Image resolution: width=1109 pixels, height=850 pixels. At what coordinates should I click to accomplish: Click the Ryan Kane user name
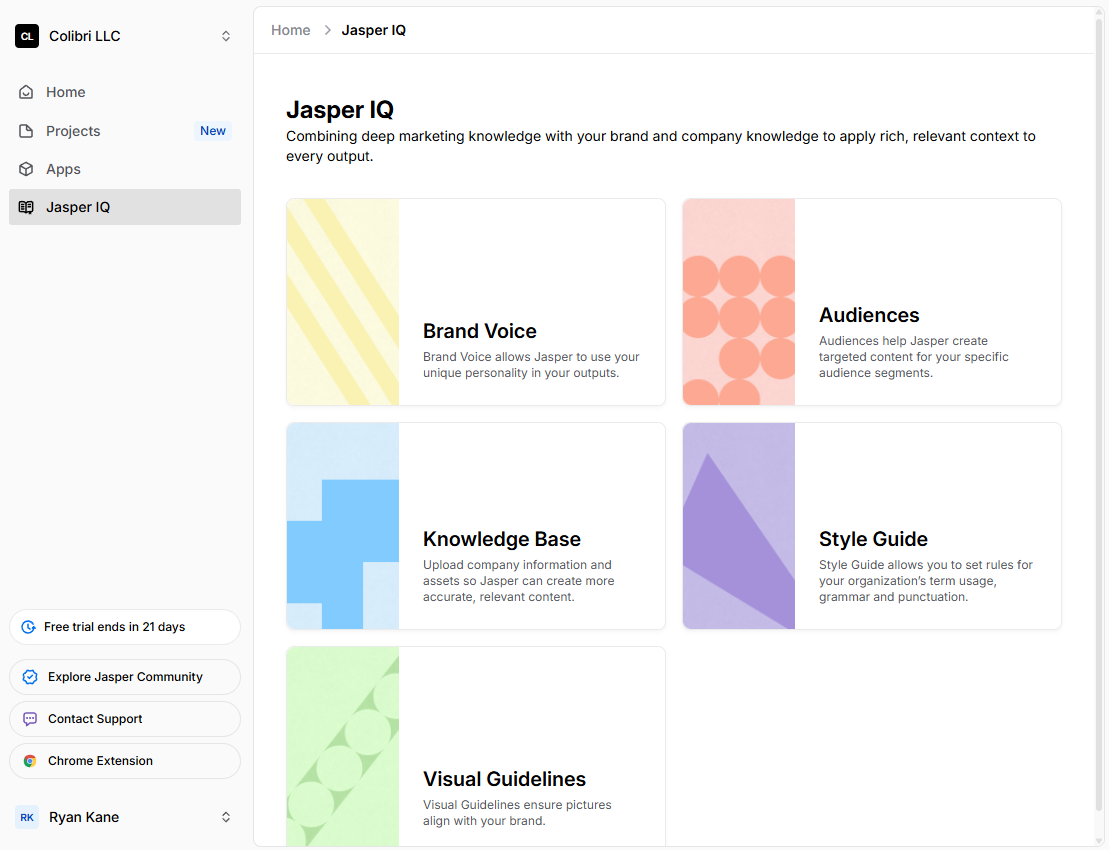84,817
